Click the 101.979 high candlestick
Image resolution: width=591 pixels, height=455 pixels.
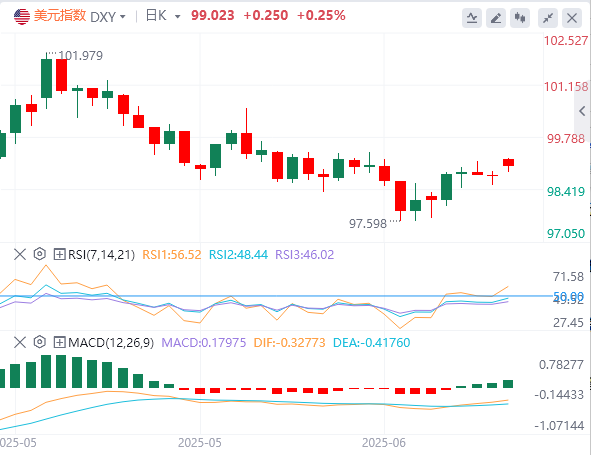point(46,78)
